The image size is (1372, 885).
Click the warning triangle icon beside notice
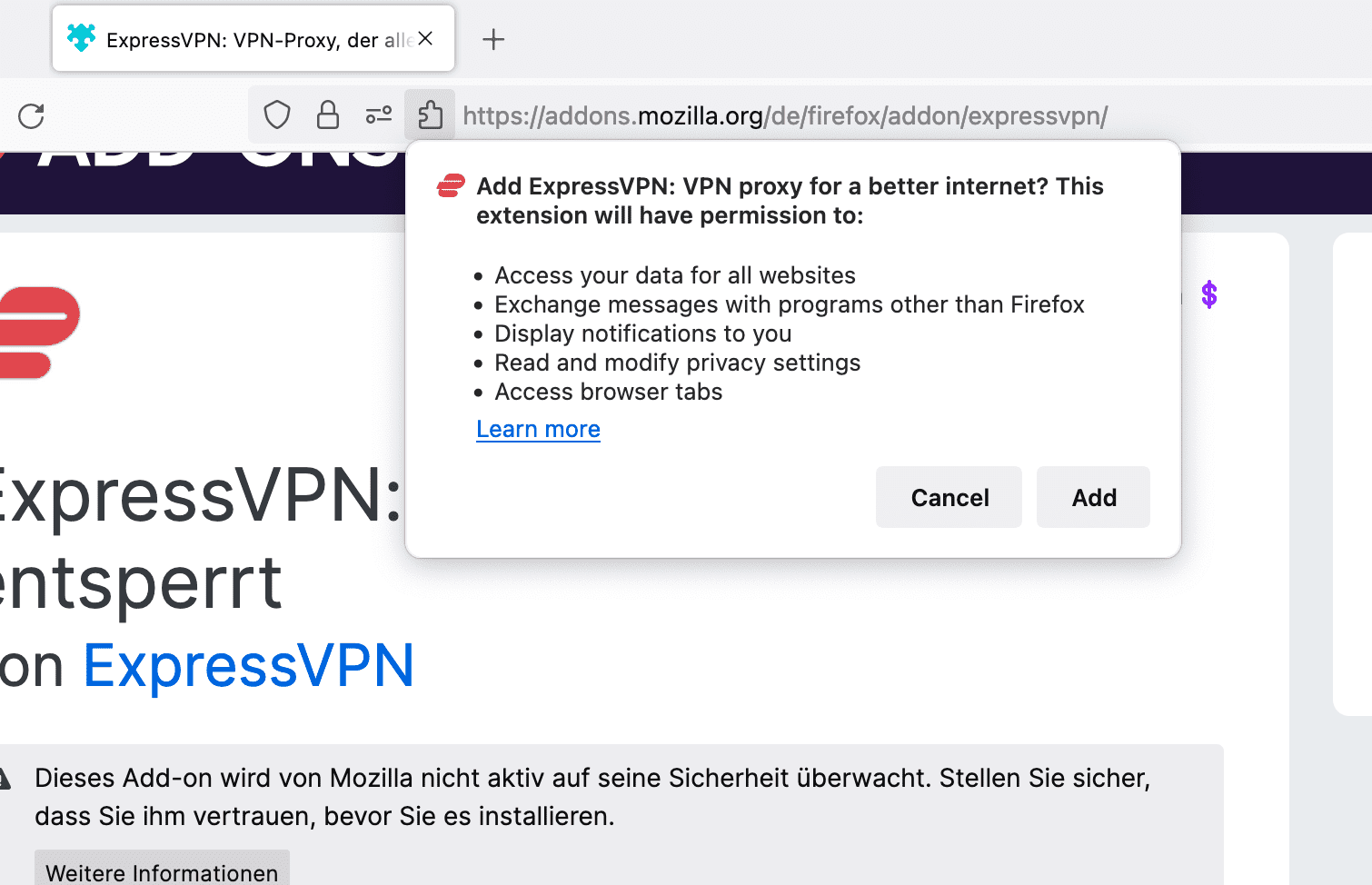pyautogui.click(x=4, y=779)
